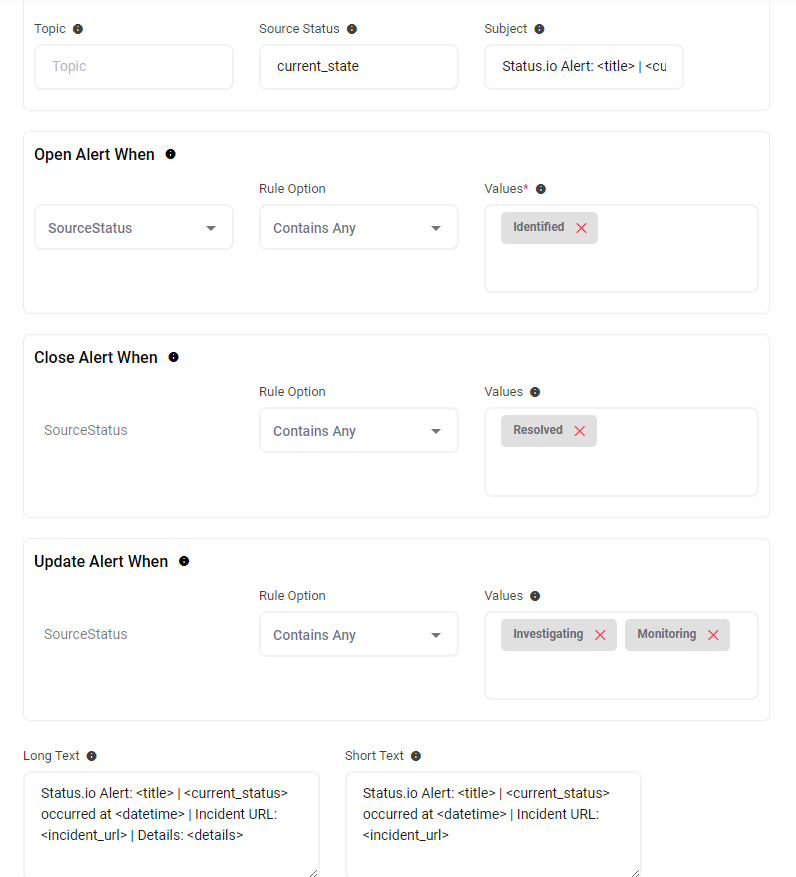Click the info icon next to Subject
This screenshot has width=796, height=877.
[x=540, y=29]
